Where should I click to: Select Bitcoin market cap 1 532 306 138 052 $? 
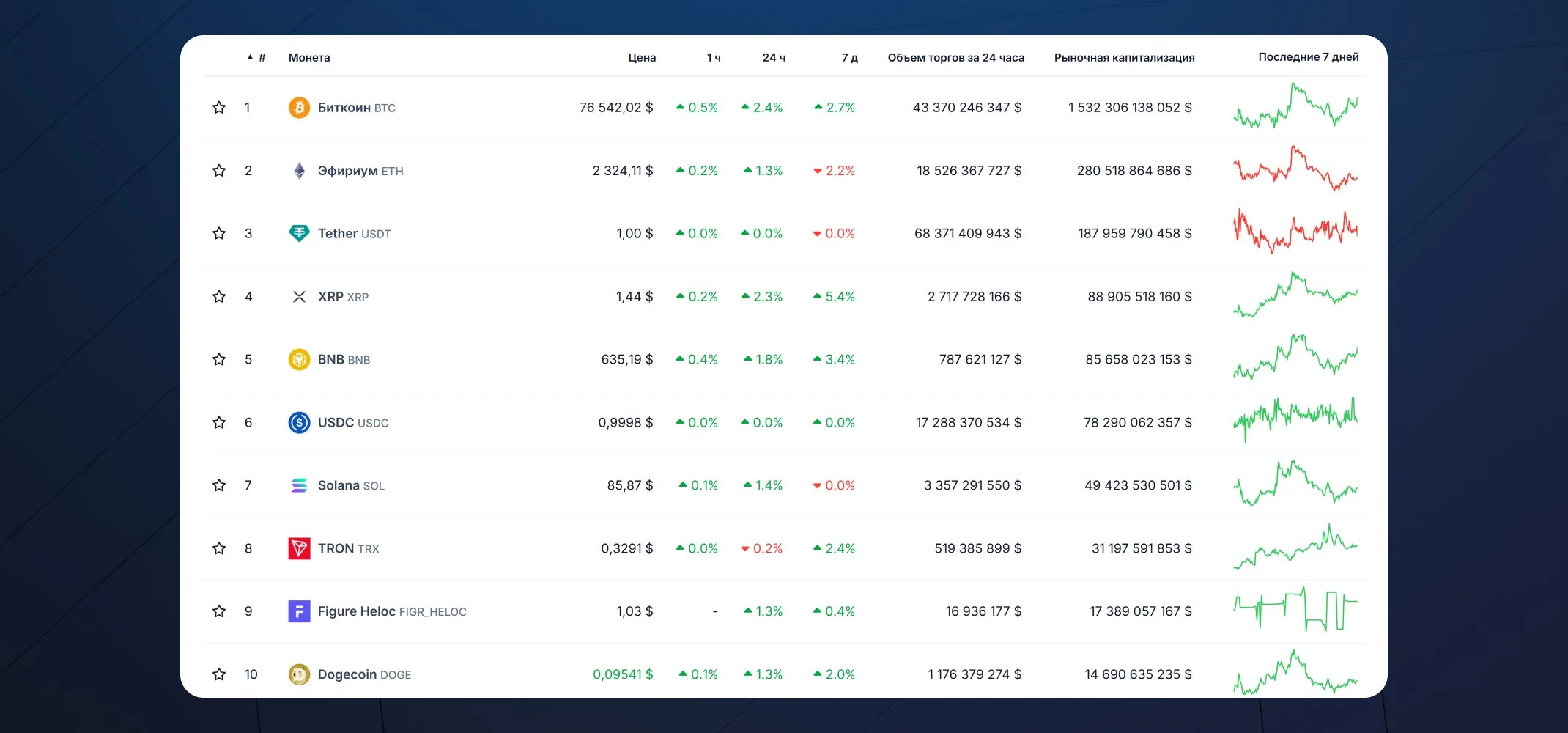(x=1130, y=108)
